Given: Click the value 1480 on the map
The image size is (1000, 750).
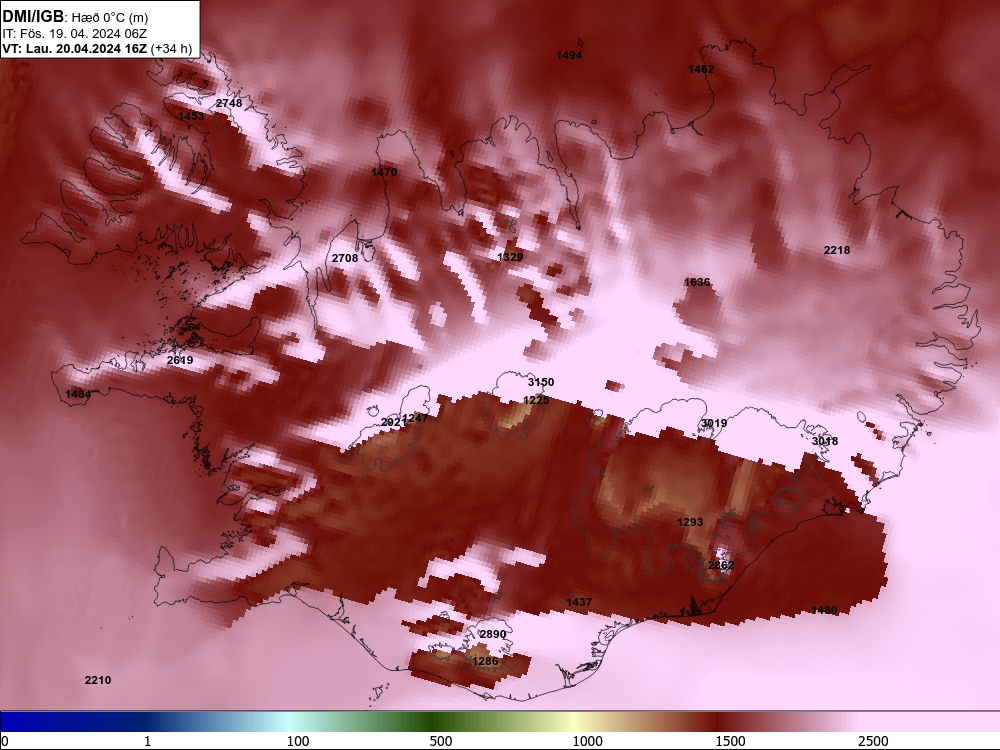Looking at the screenshot, I should [823, 611].
